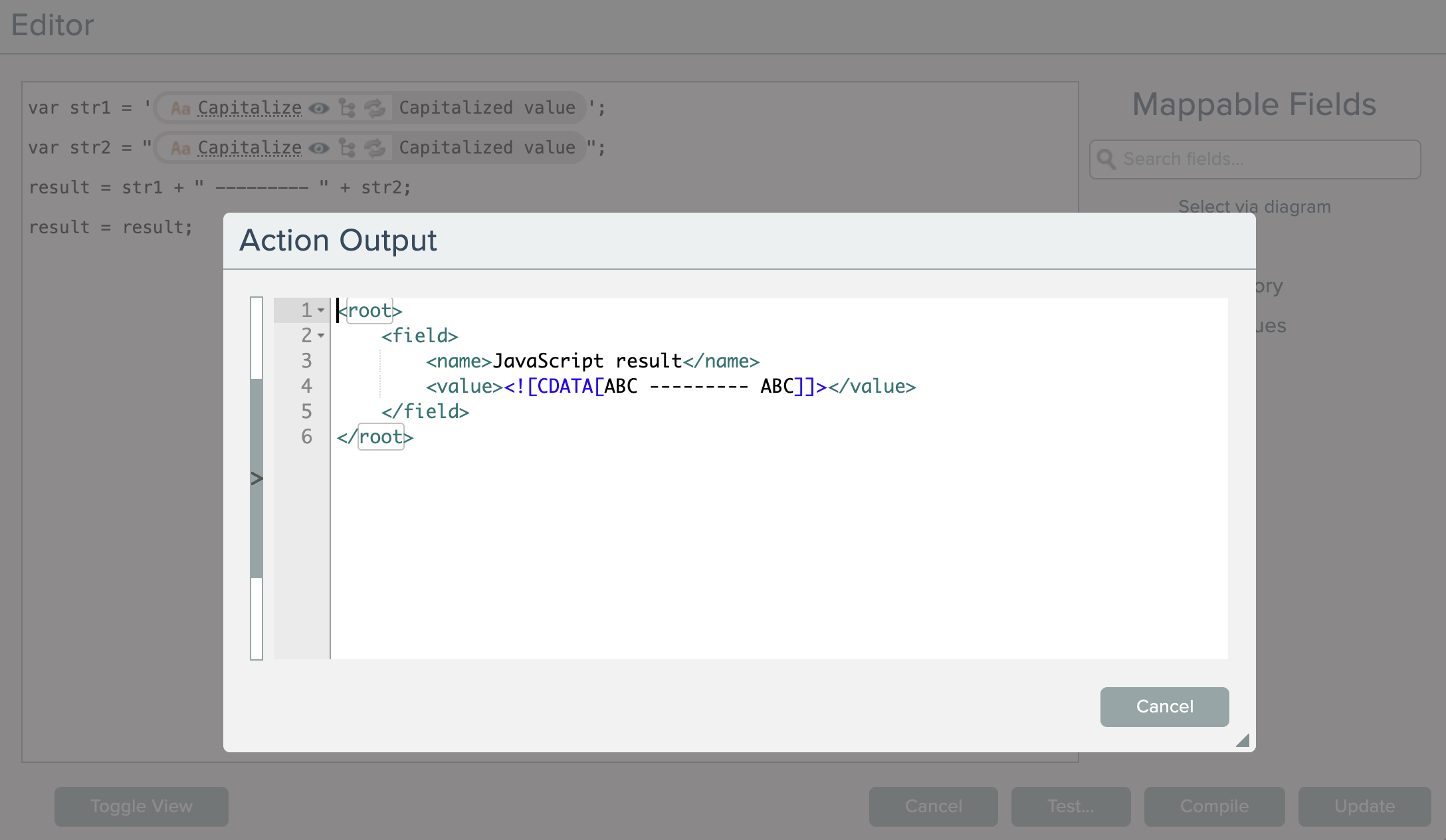This screenshot has width=1446, height=840.
Task: Click the tree diagram icon in str2 chip
Action: coord(347,148)
